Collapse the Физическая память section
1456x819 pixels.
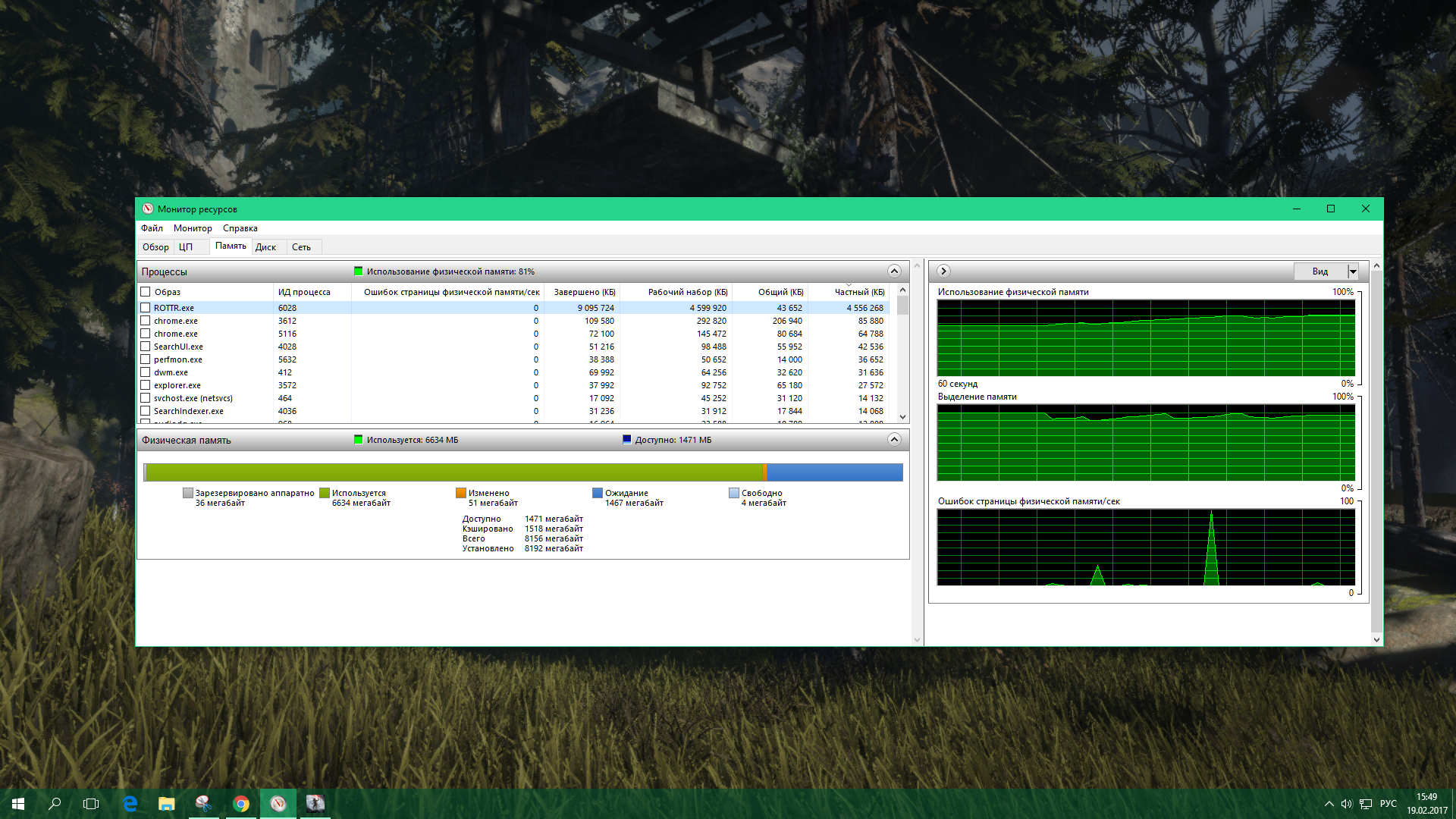pyautogui.click(x=894, y=440)
